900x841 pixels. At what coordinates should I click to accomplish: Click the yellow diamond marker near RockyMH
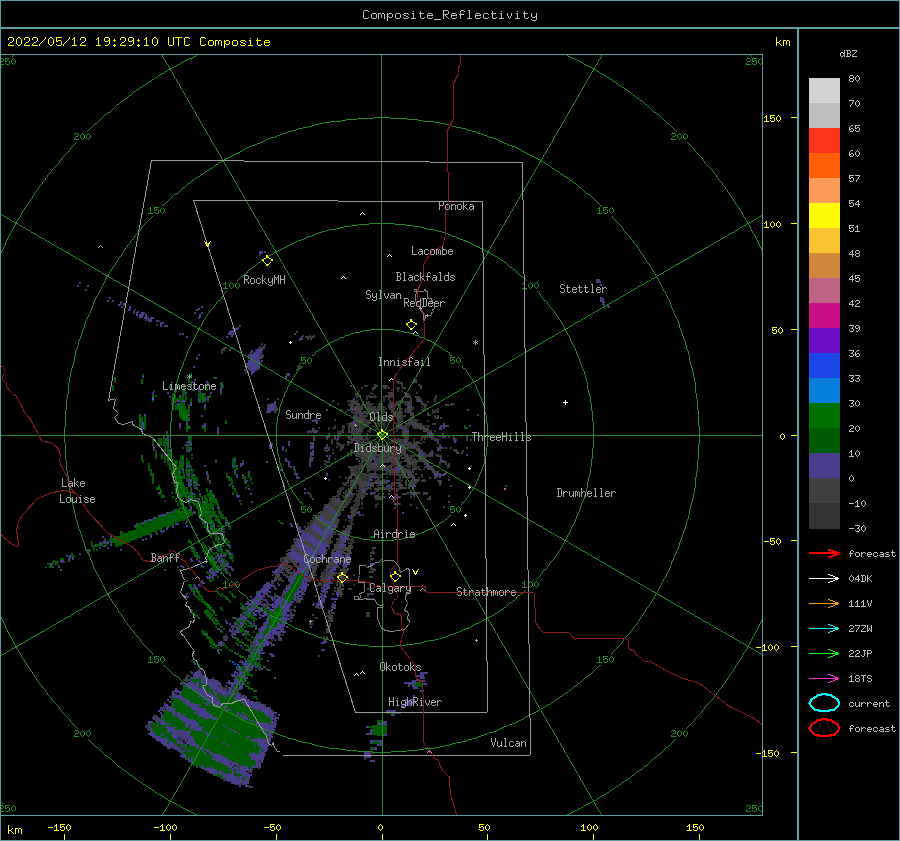[x=267, y=261]
